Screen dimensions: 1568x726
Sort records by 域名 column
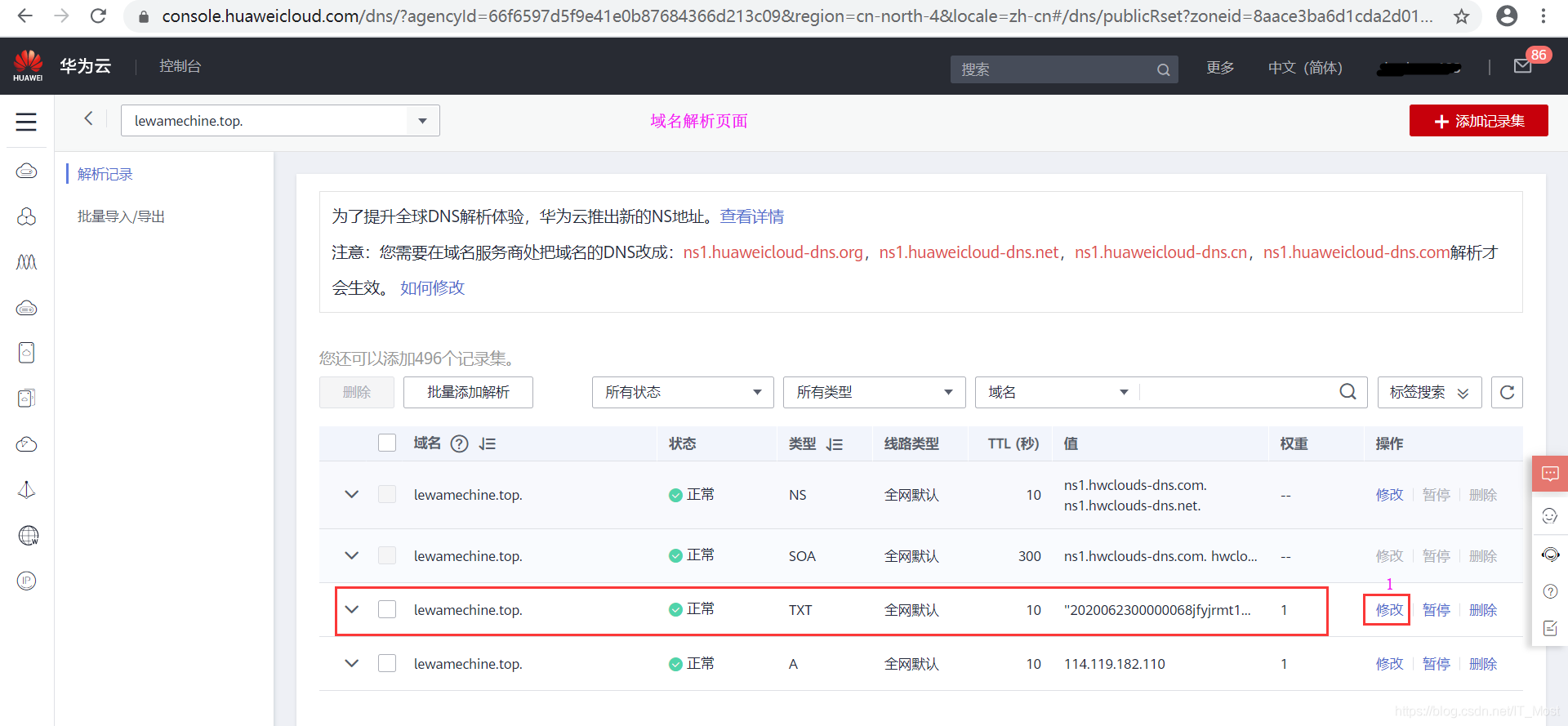pos(488,443)
